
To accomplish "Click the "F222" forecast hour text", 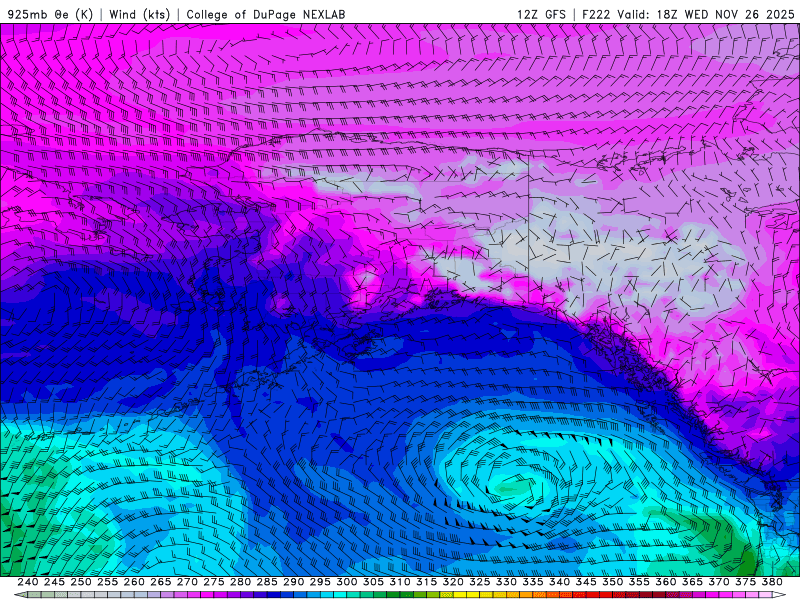I will pos(597,14).
